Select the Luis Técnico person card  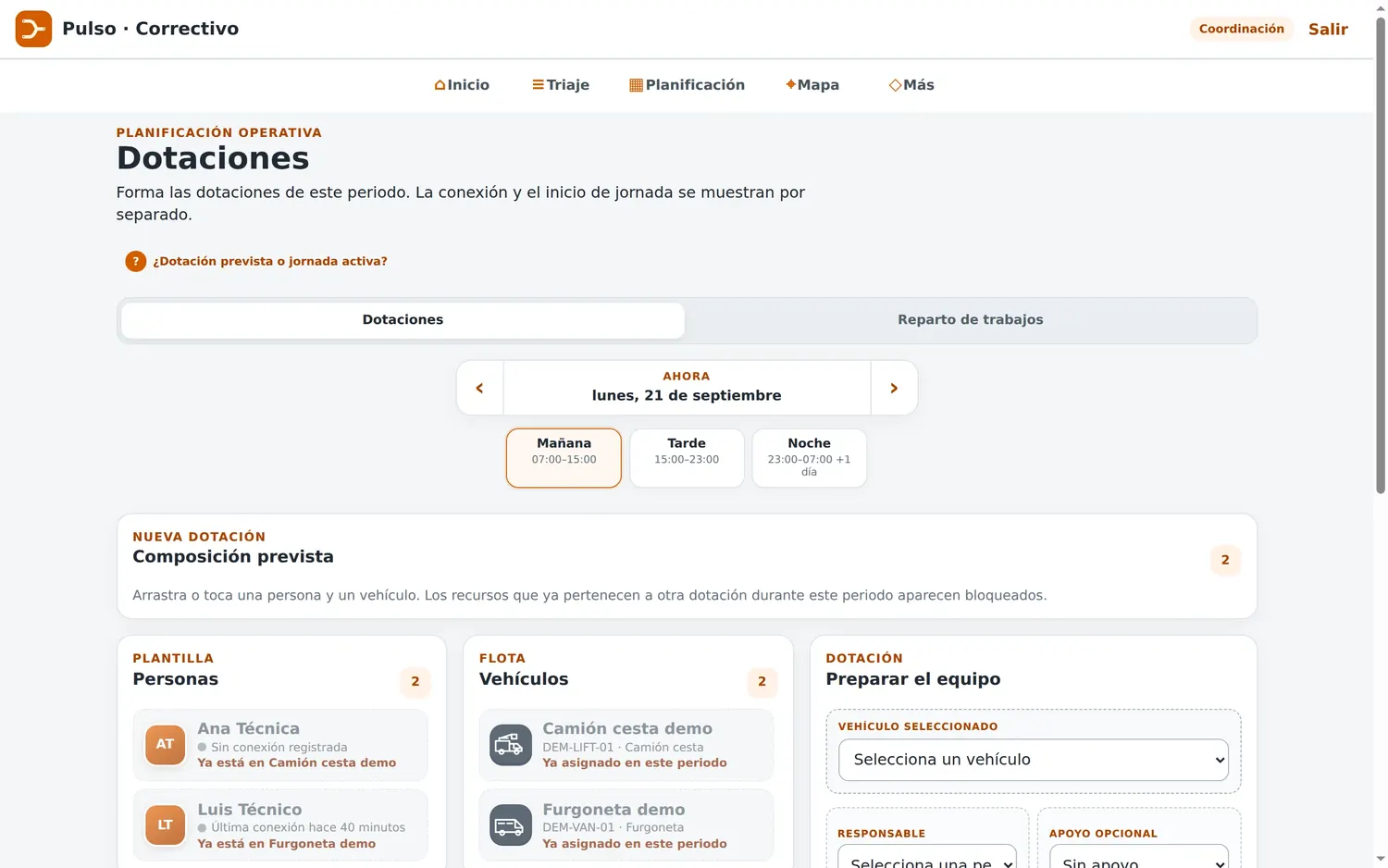pyautogui.click(x=280, y=825)
